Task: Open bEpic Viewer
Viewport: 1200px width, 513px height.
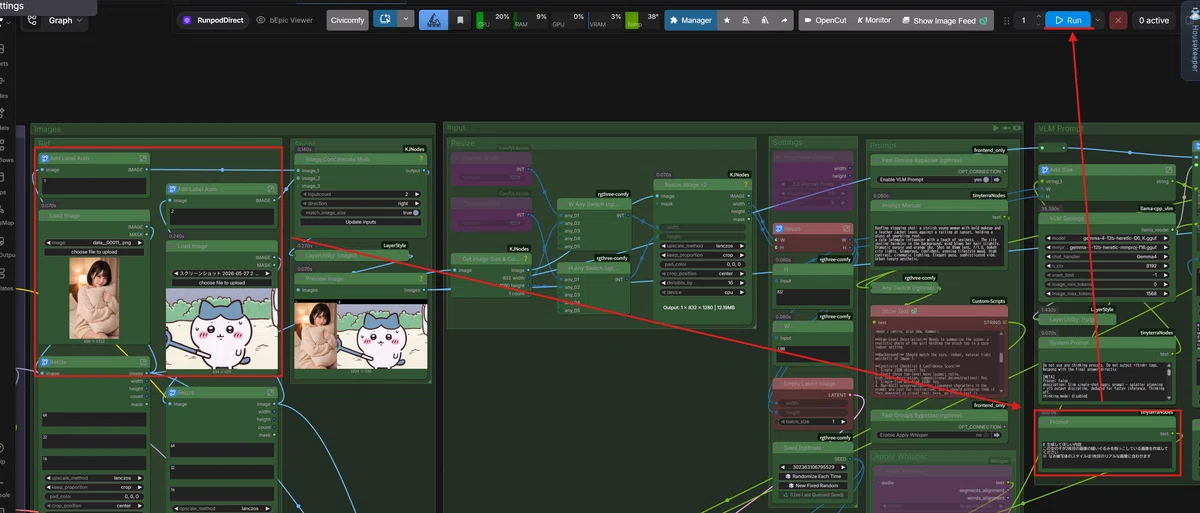Action: point(287,19)
